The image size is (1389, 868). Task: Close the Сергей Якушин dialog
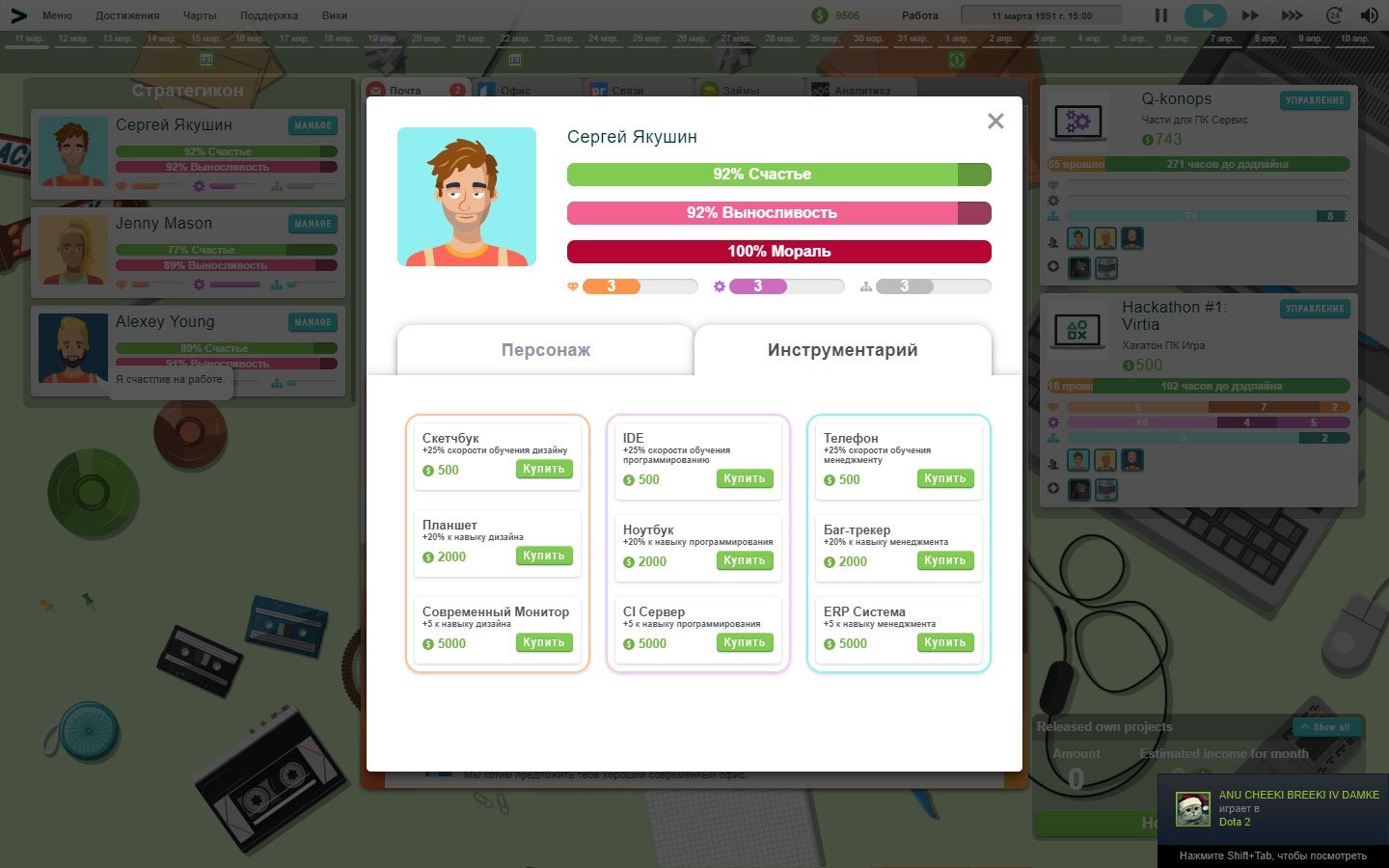pos(995,121)
